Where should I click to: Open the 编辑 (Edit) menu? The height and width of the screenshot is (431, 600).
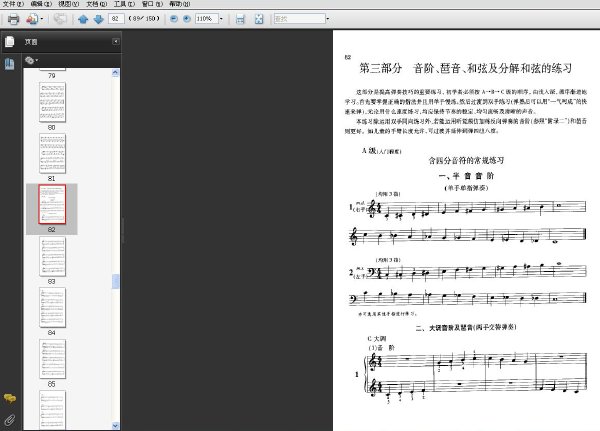41,4
